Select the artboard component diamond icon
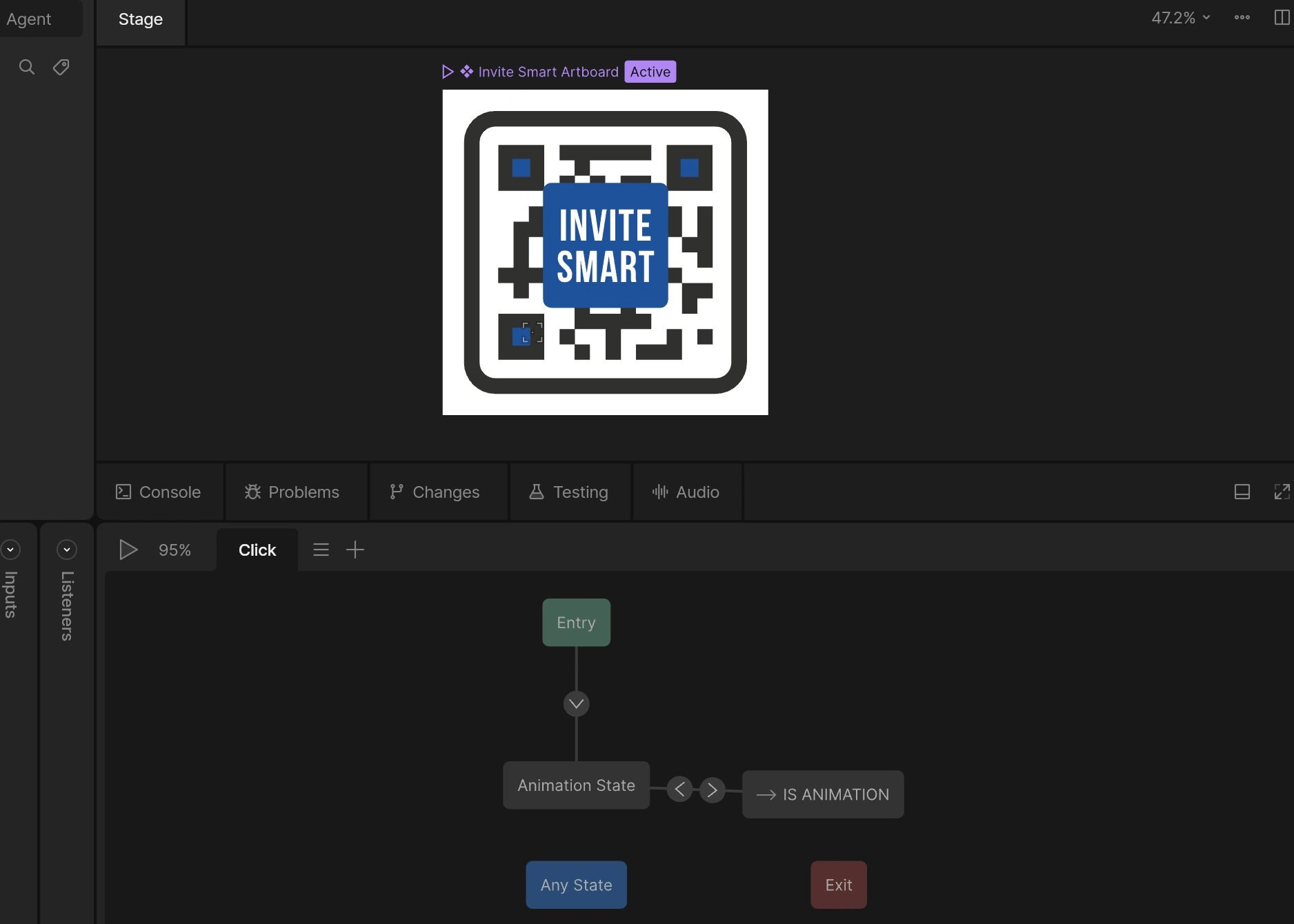 [467, 72]
